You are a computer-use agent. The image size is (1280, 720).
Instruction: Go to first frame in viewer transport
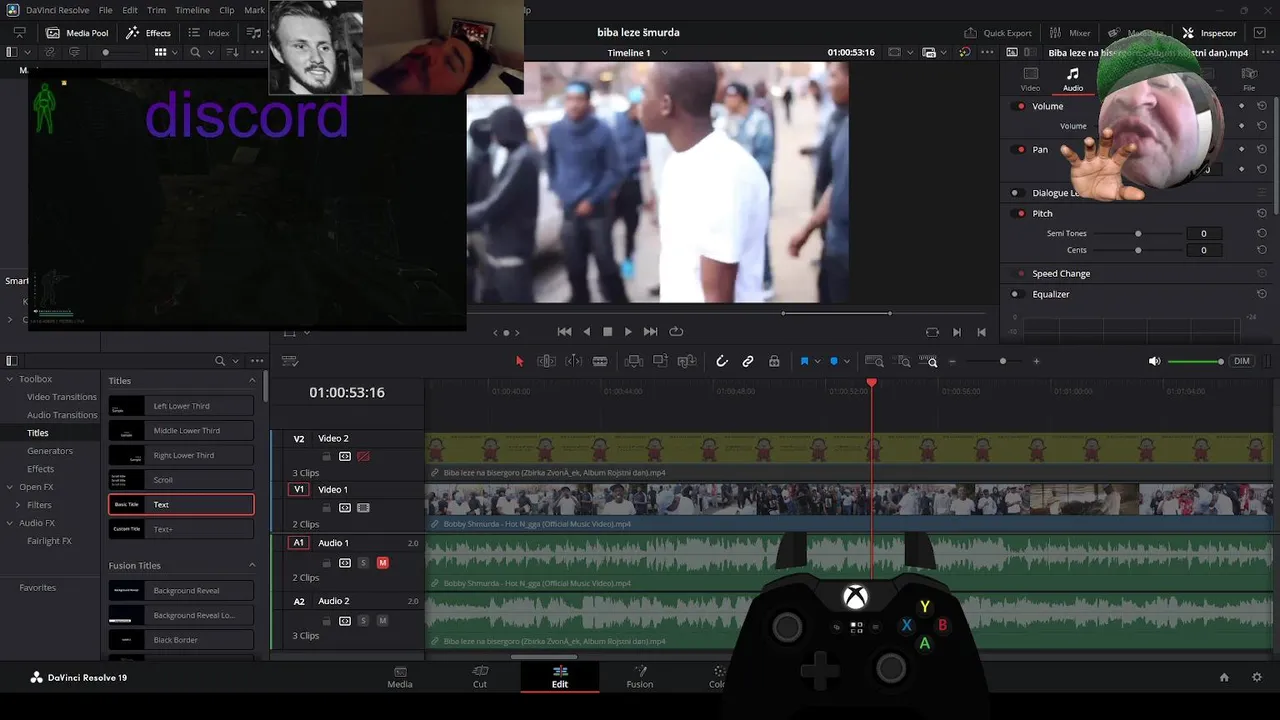click(x=564, y=332)
